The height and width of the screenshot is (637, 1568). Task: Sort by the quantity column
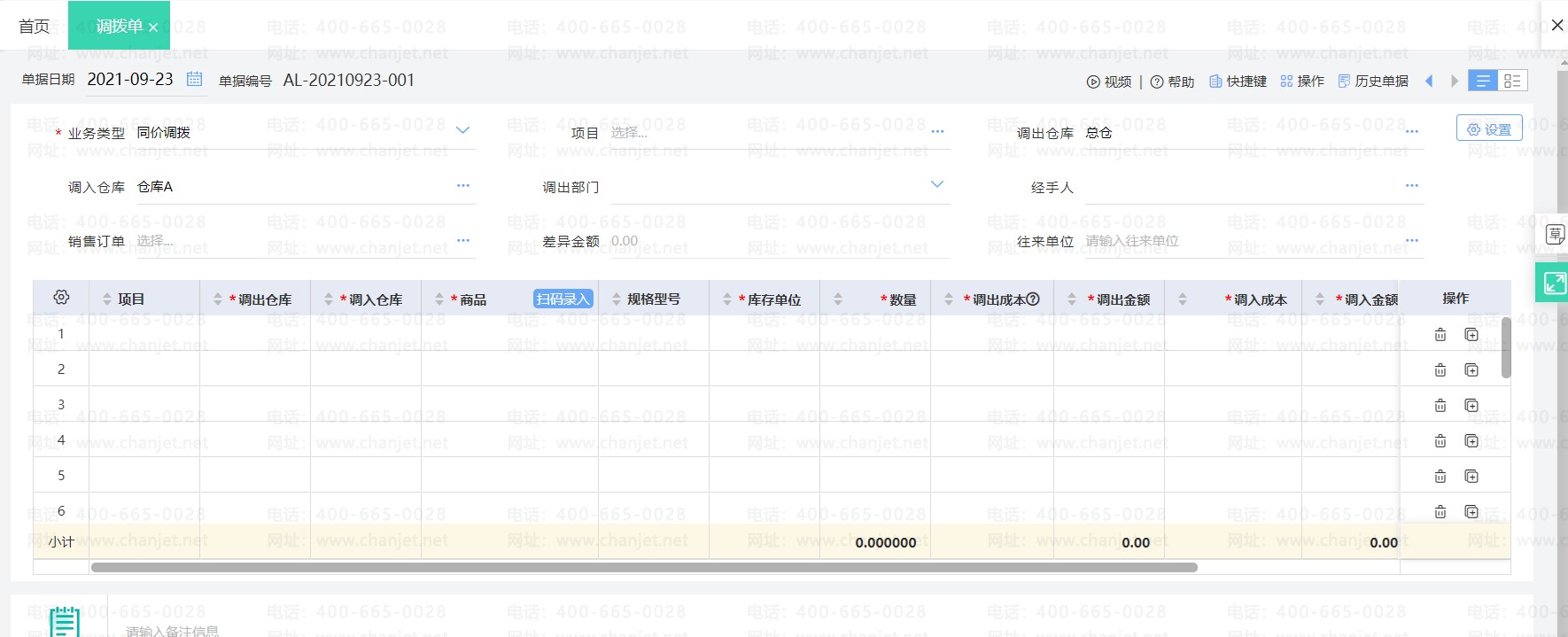(x=838, y=299)
